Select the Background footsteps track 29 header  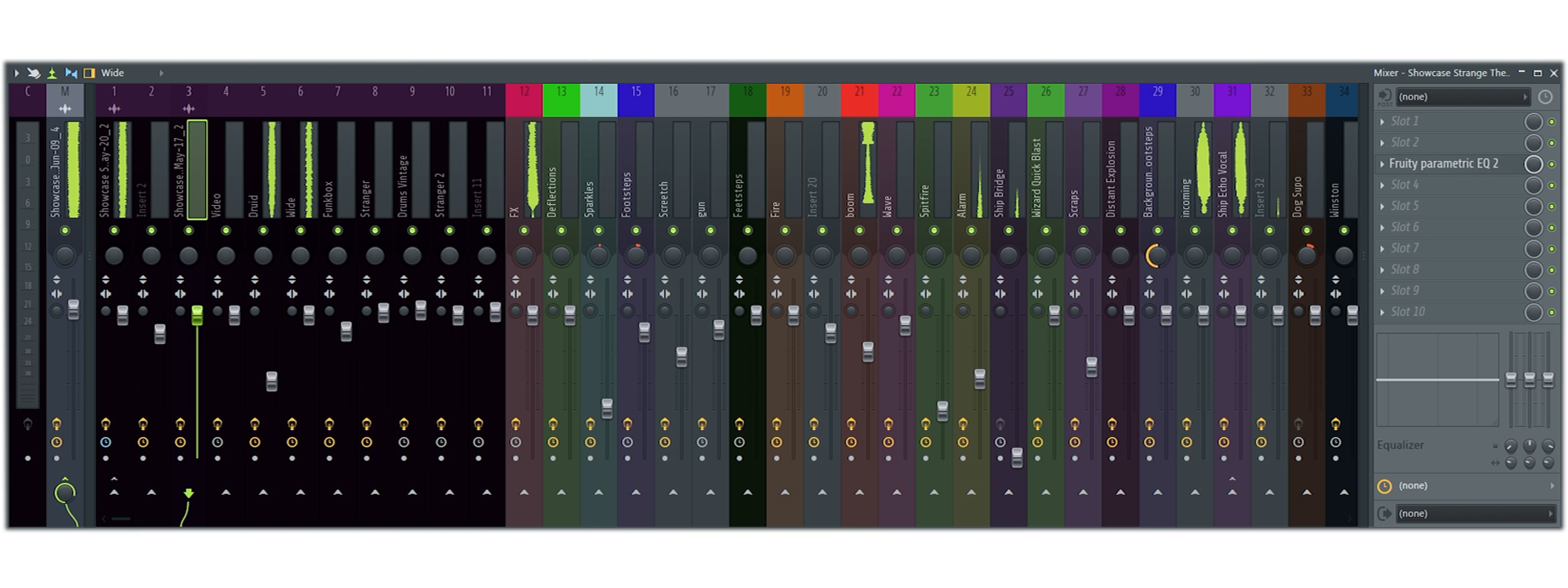pyautogui.click(x=1157, y=91)
